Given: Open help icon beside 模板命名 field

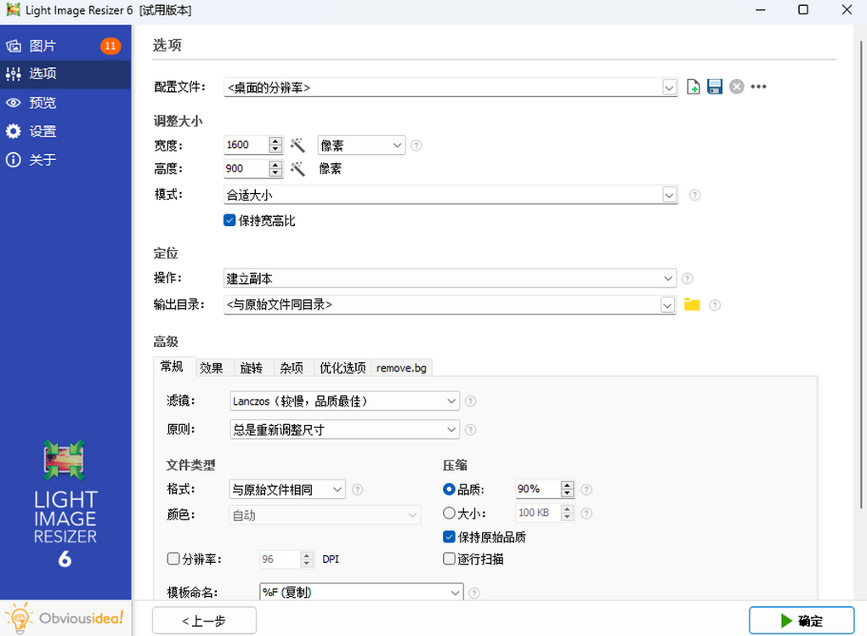Looking at the screenshot, I should pos(474,593).
